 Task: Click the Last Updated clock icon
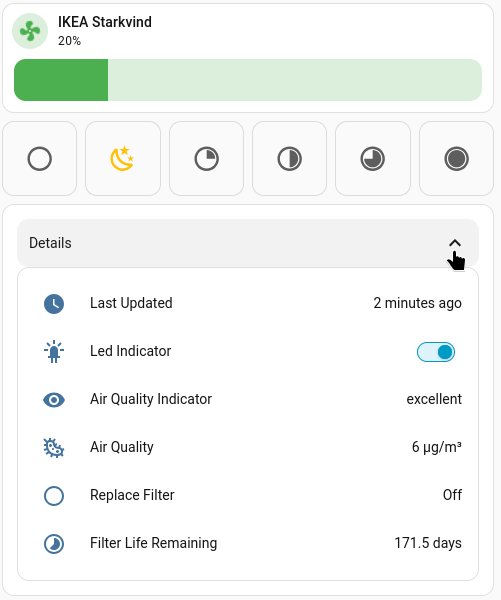pyautogui.click(x=54, y=304)
